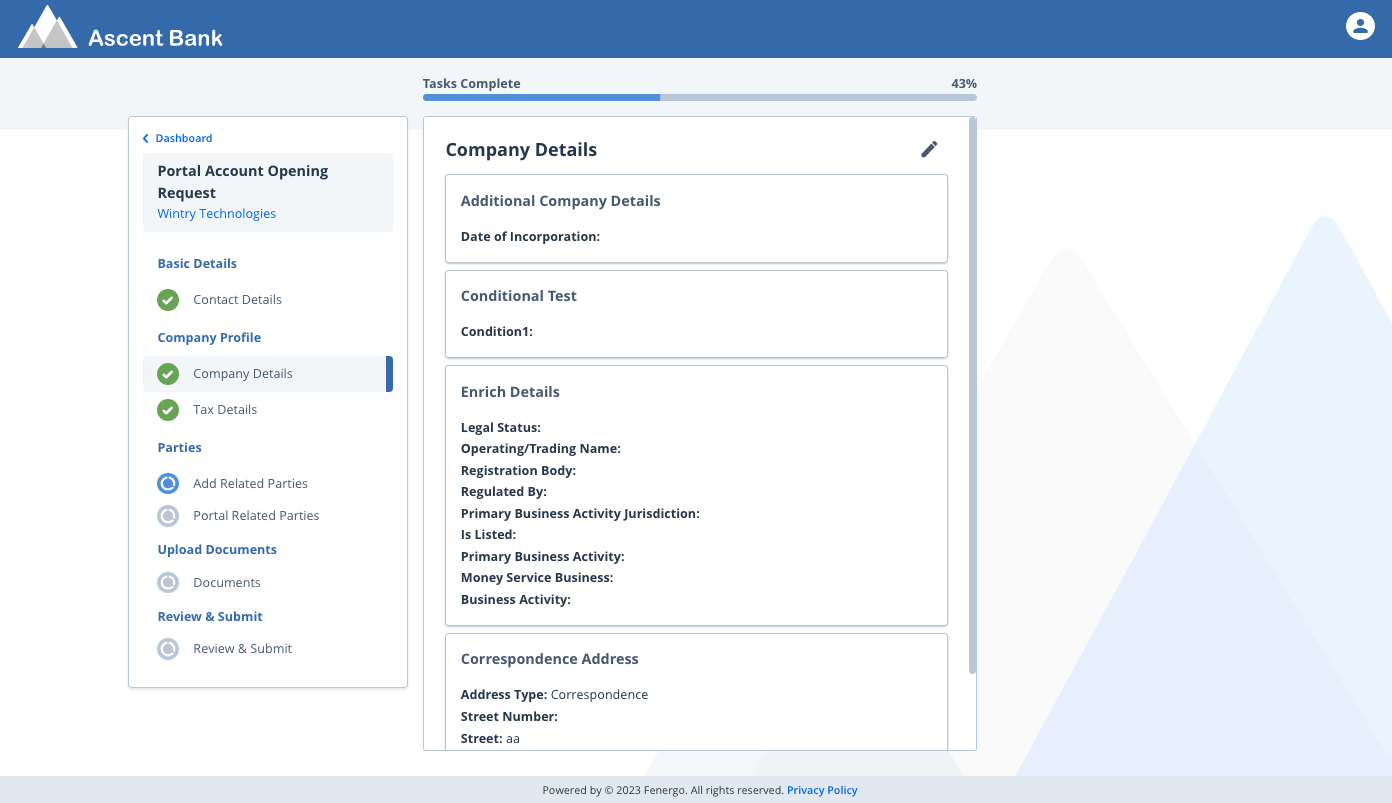Click the status circle next to Documents
This screenshot has width=1392, height=803.
click(167, 582)
